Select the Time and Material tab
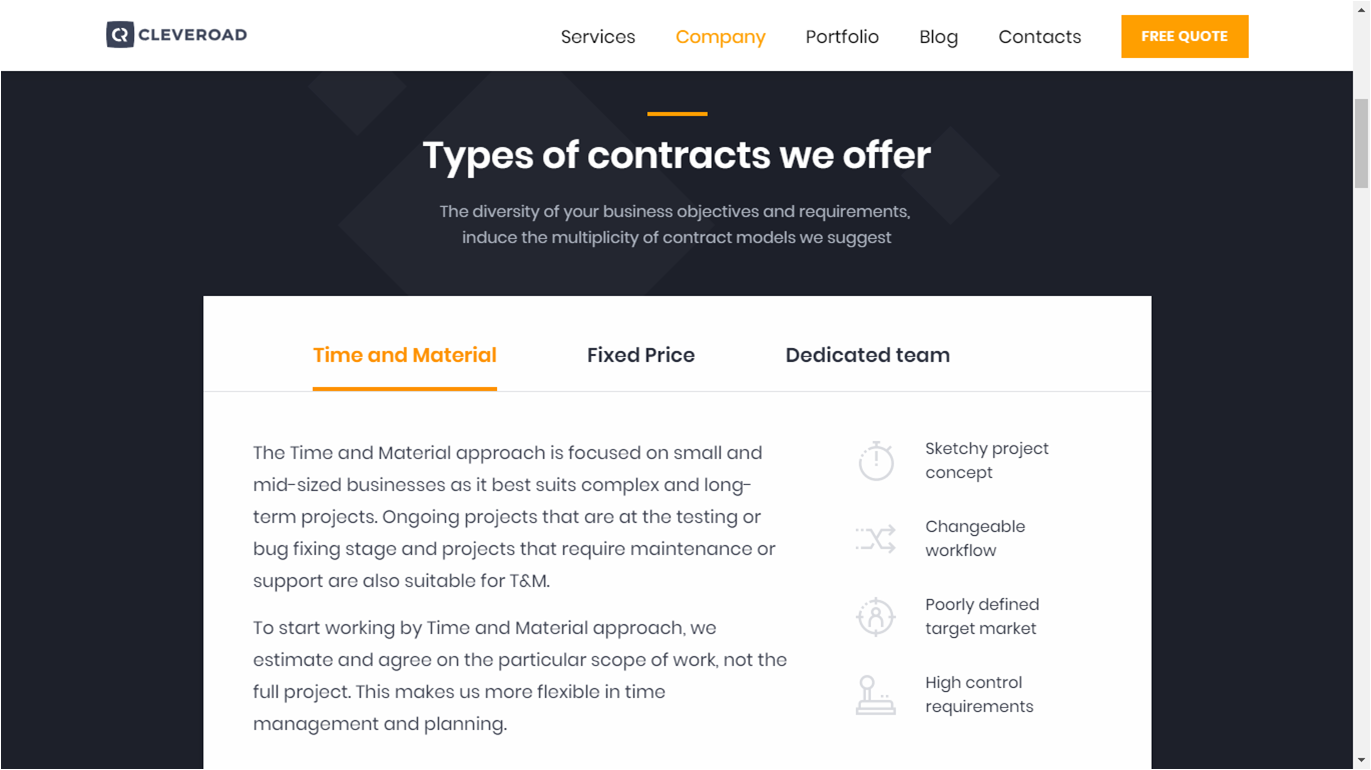Image resolution: width=1371 pixels, height=770 pixels. click(x=405, y=355)
